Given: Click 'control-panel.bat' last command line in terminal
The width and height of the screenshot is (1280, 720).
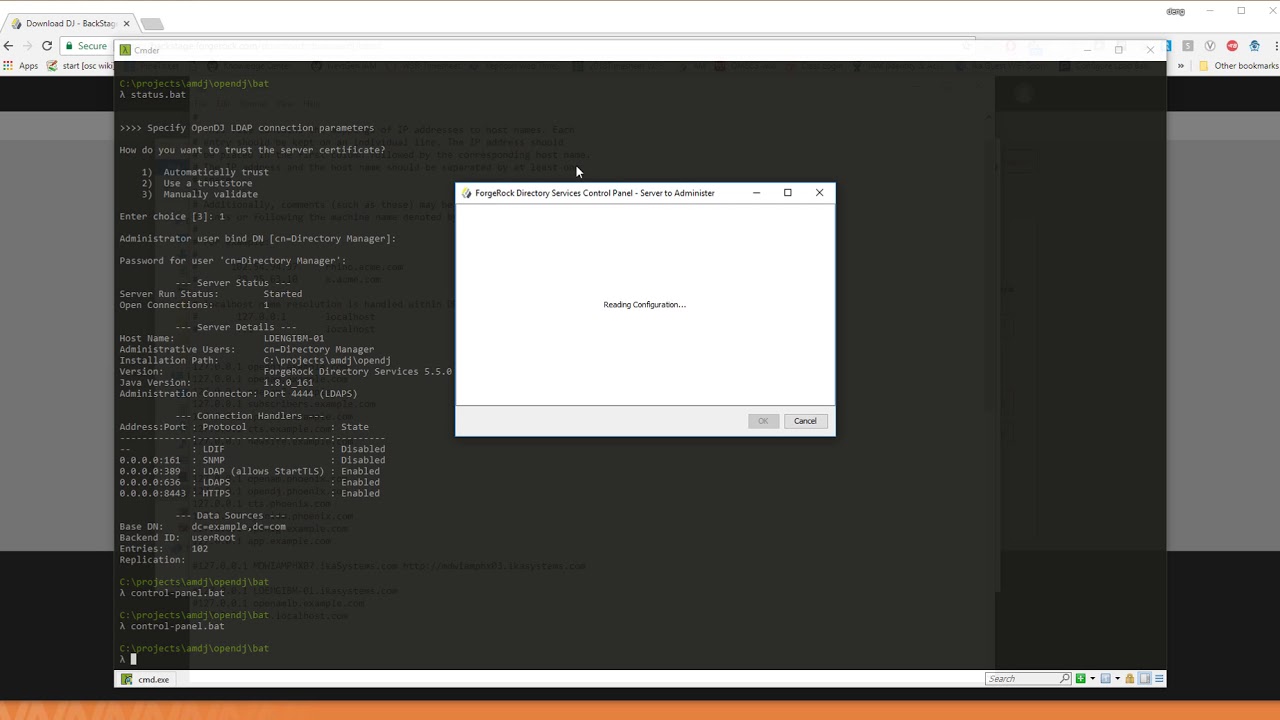Looking at the screenshot, I should click(177, 626).
